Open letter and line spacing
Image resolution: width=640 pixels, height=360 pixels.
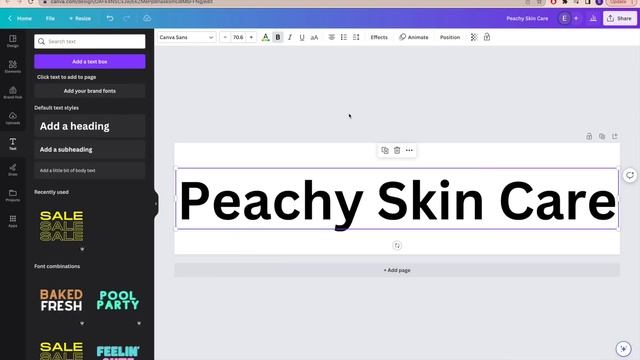(356, 37)
